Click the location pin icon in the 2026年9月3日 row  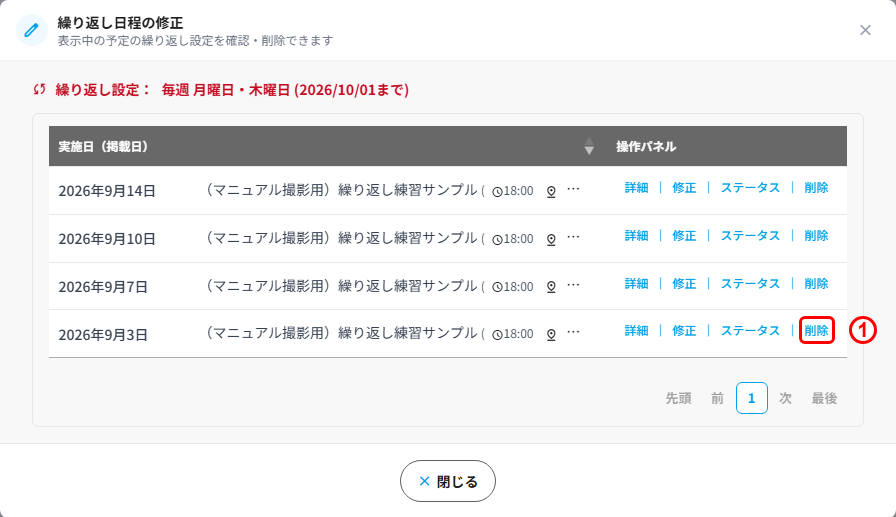pyautogui.click(x=551, y=334)
